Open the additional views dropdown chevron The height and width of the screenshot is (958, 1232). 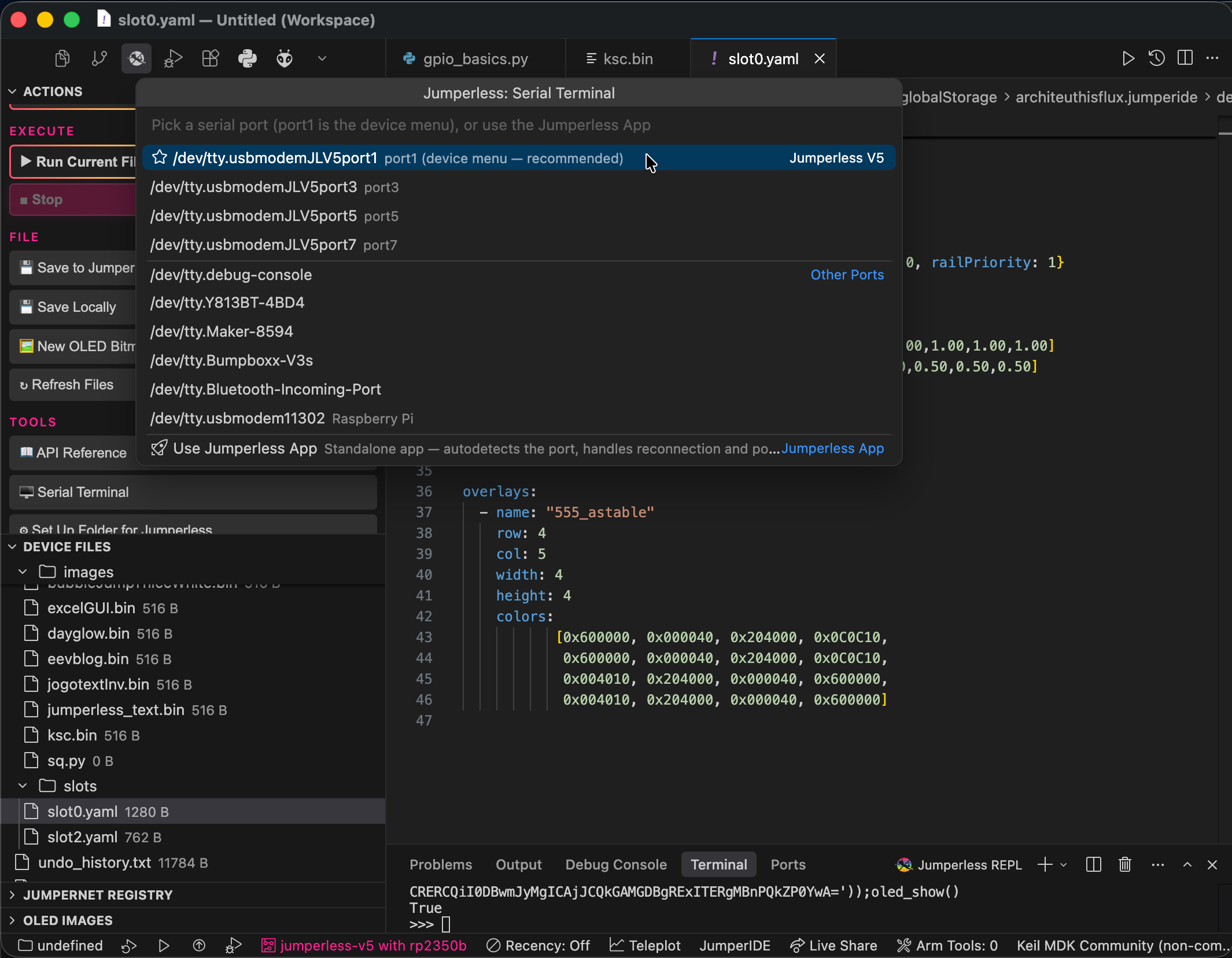[x=322, y=58]
